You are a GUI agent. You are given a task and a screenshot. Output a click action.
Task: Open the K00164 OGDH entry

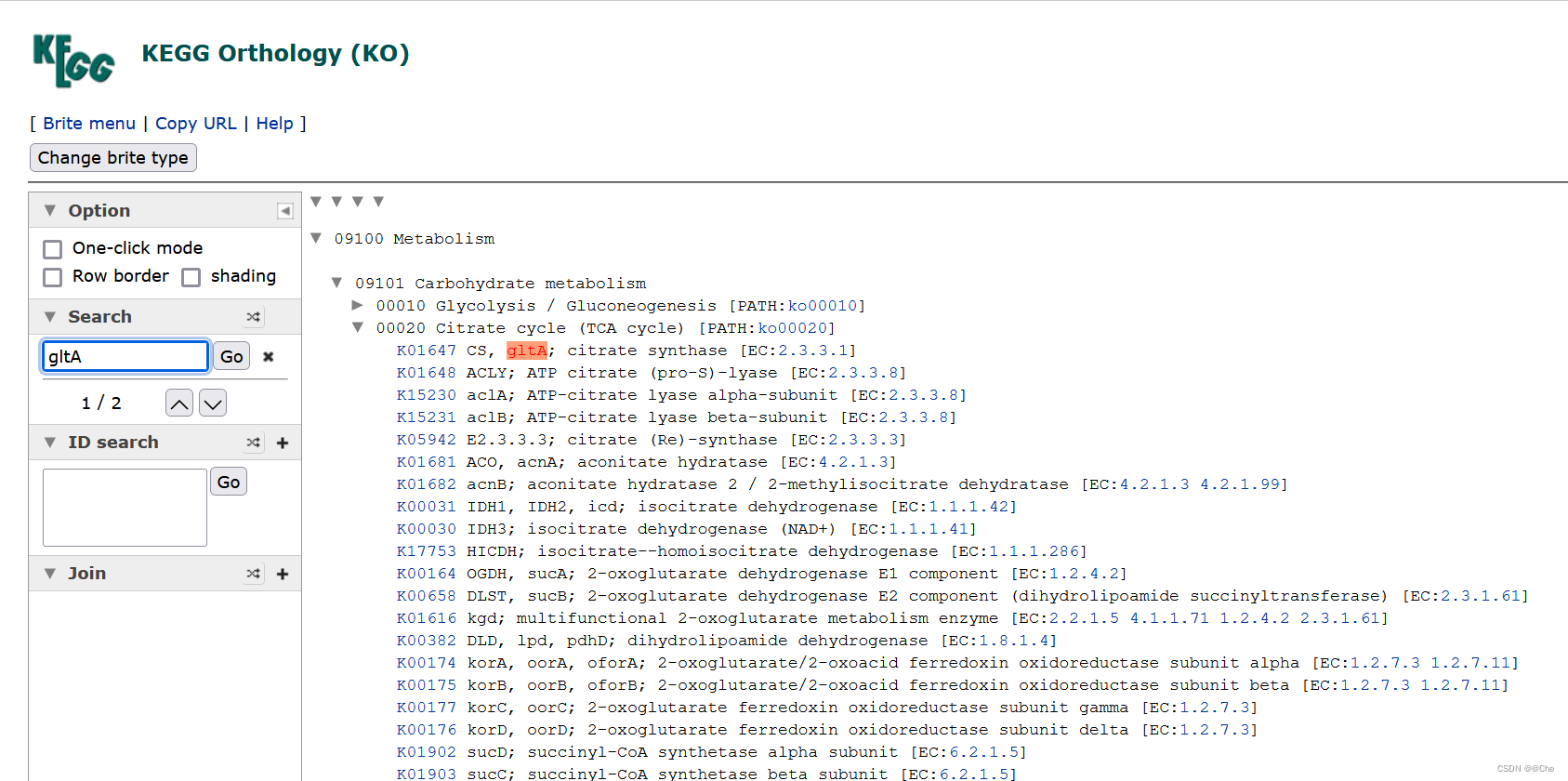click(x=427, y=574)
